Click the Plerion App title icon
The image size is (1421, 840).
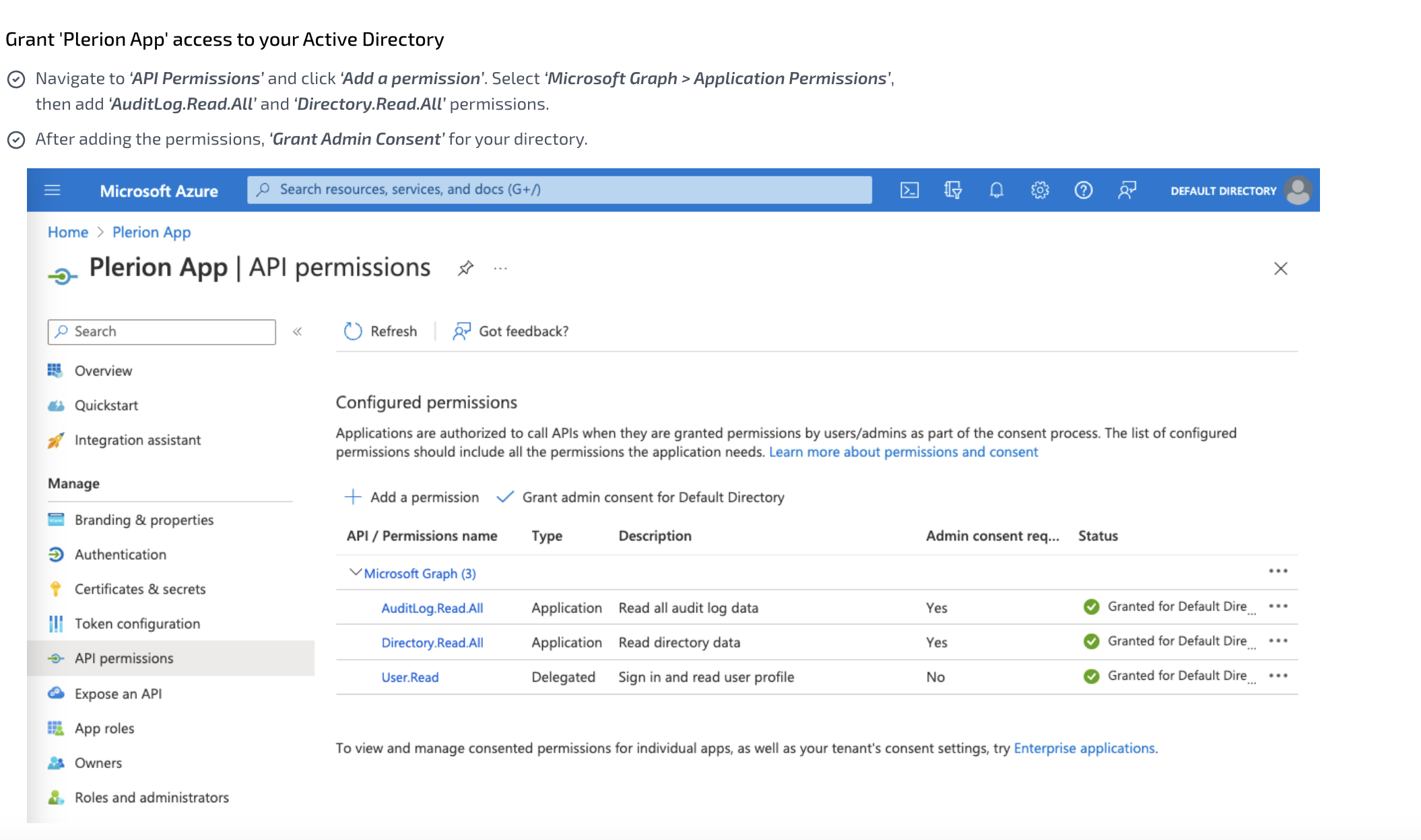click(x=63, y=275)
